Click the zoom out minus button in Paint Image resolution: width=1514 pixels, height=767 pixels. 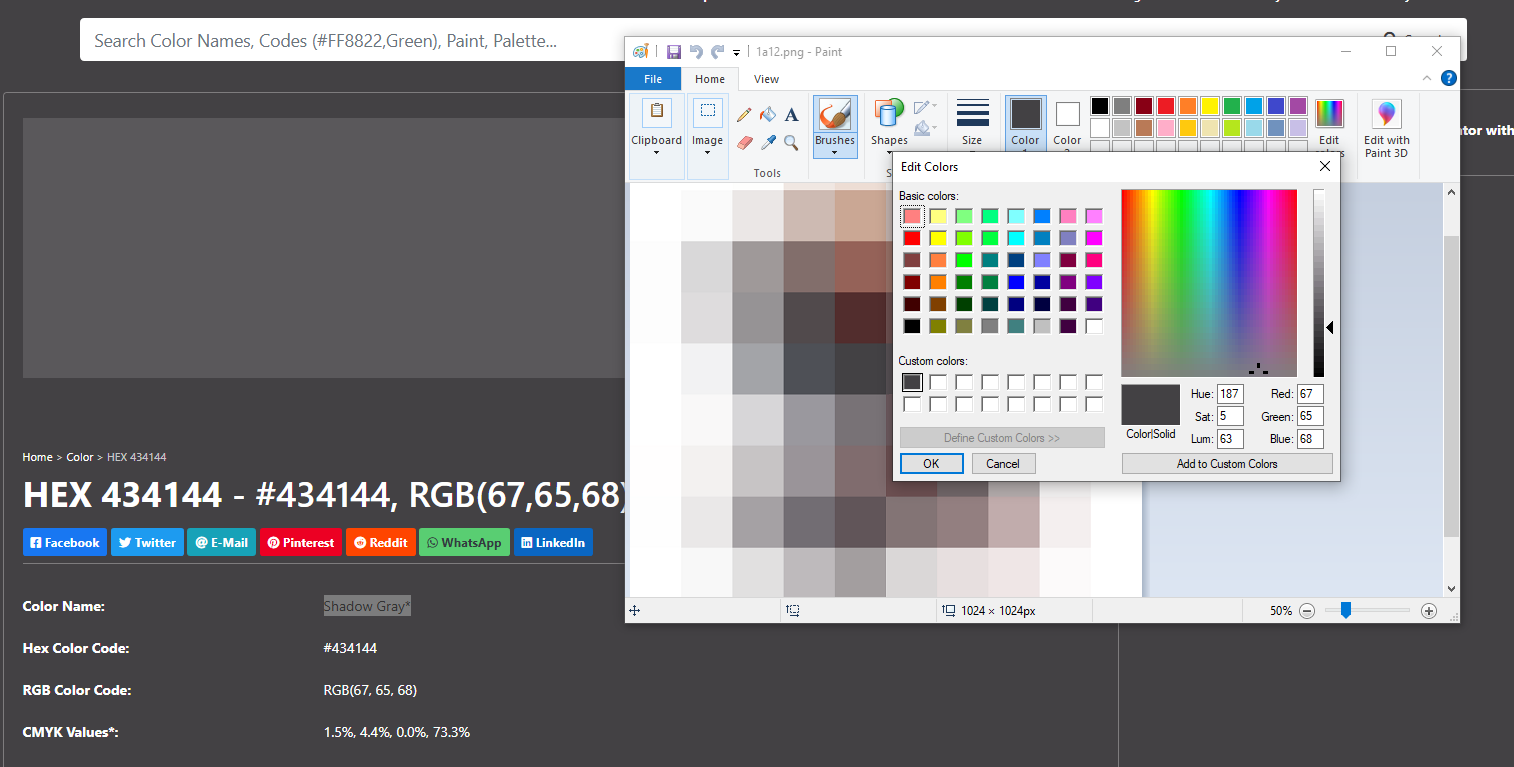pyautogui.click(x=1307, y=611)
